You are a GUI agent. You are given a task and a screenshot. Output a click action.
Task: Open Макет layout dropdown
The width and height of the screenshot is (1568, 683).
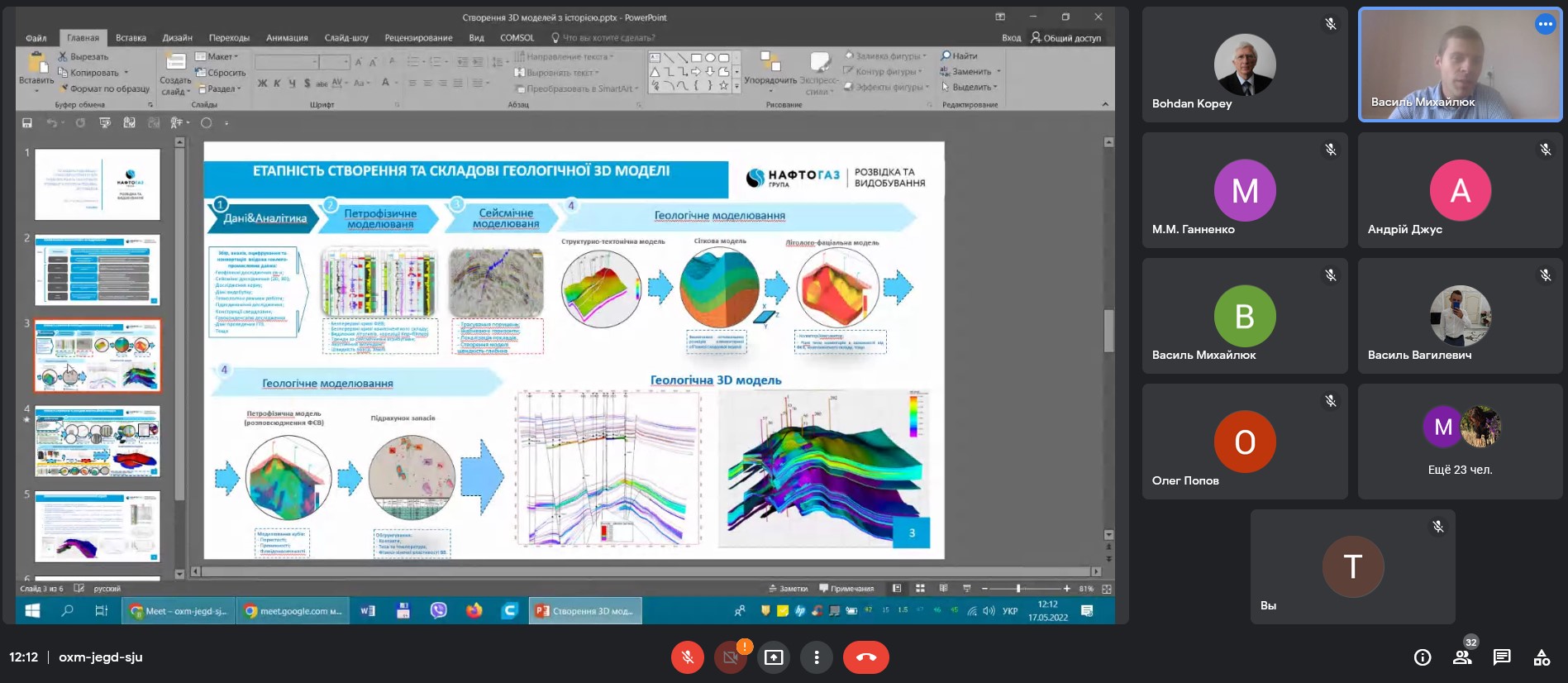217,56
